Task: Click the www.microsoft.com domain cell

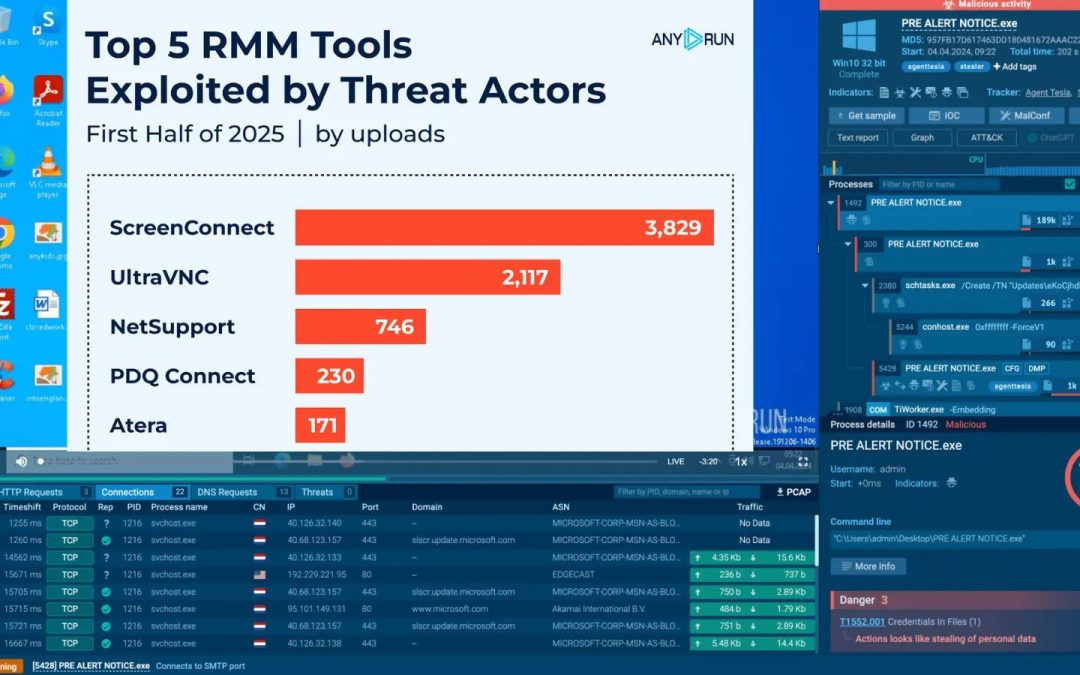Action: tap(450, 609)
